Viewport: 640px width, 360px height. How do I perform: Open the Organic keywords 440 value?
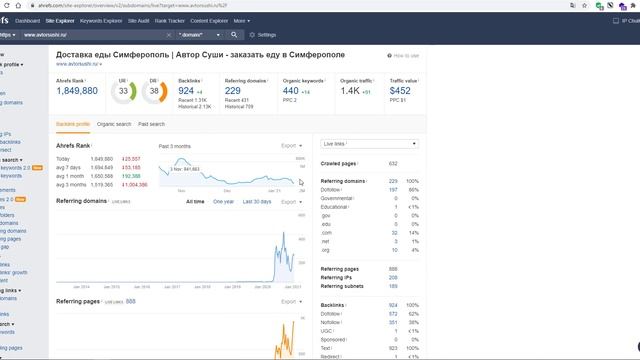tap(291, 91)
